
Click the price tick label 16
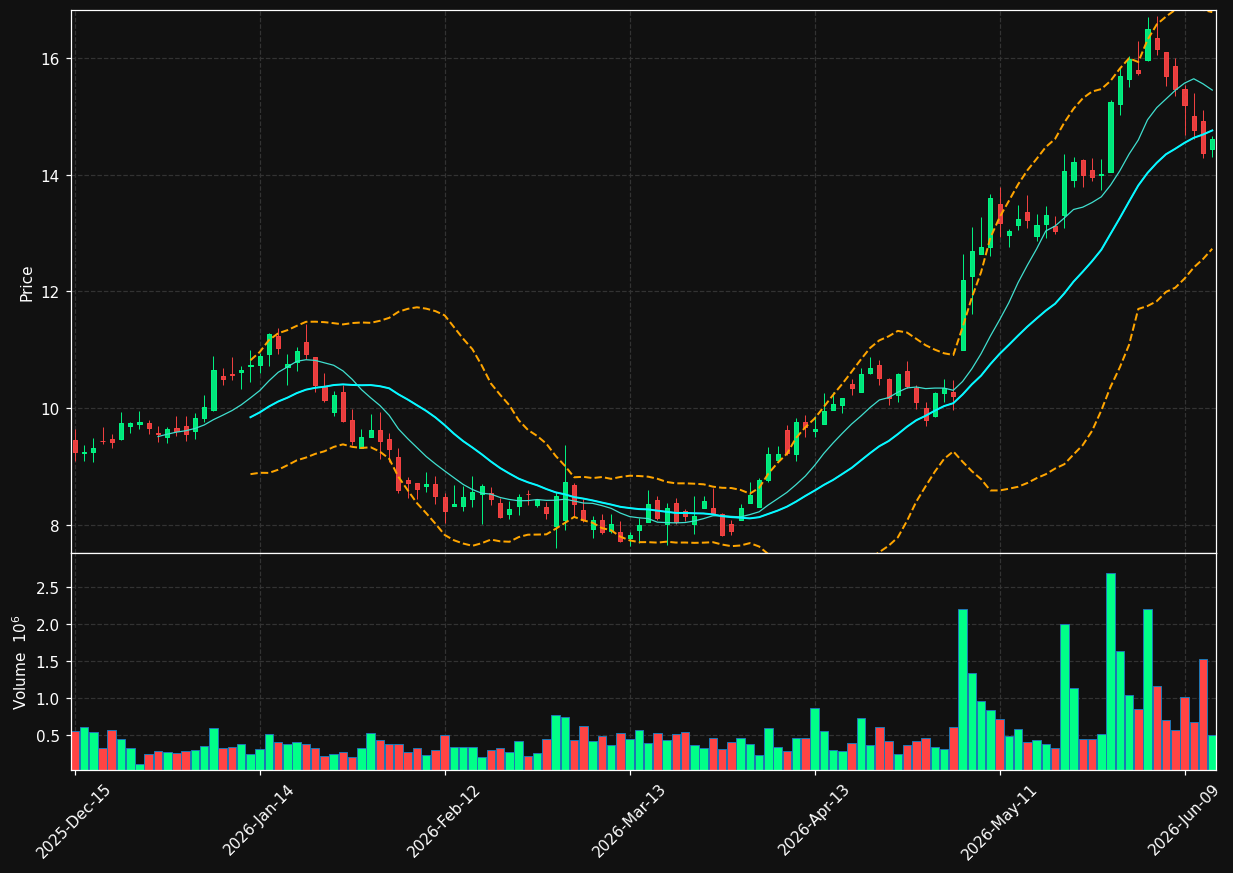pyautogui.click(x=51, y=59)
